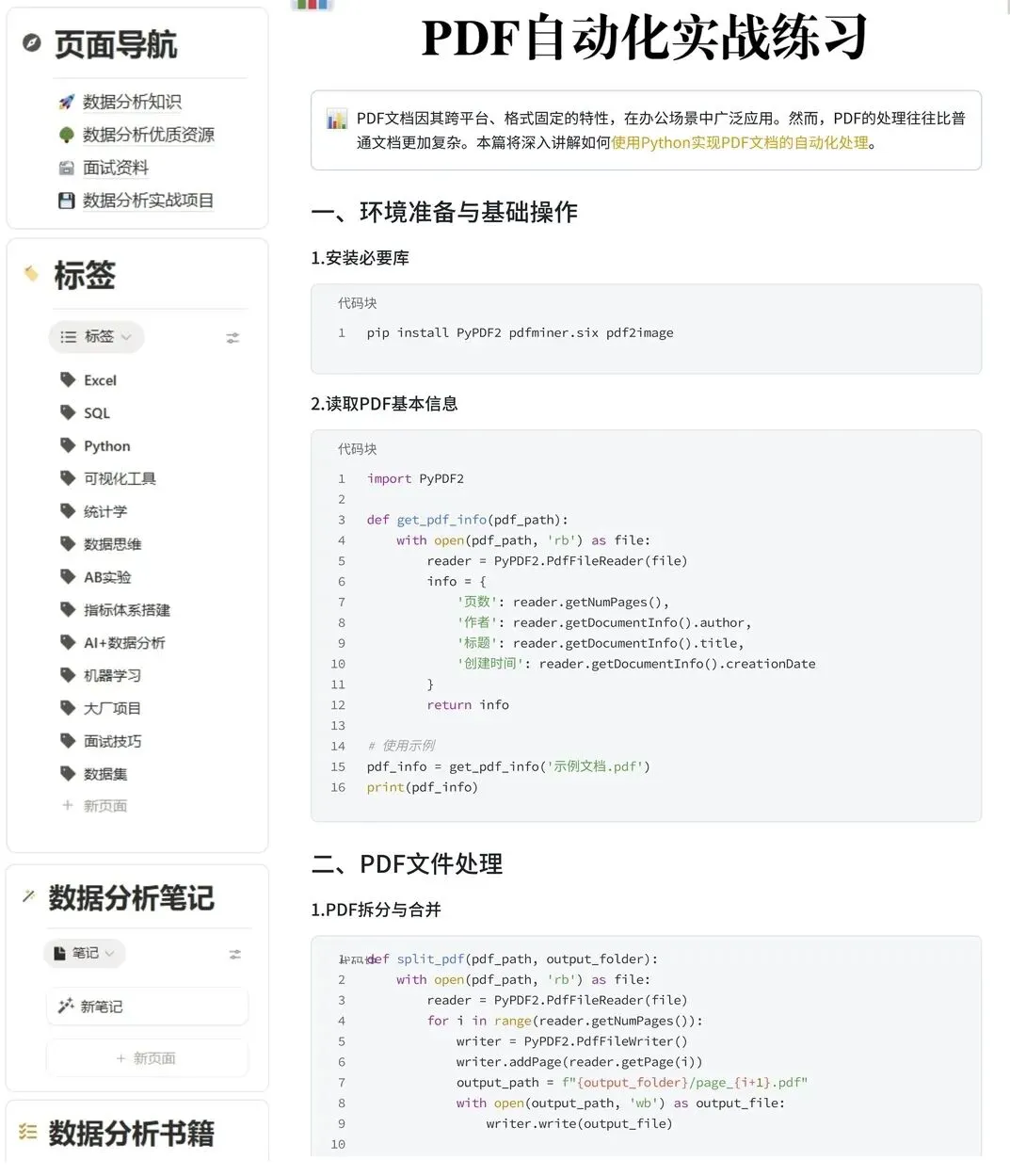The height and width of the screenshot is (1176, 1010).
Task: Click the yellow tag icon beside 标签 heading
Action: click(31, 274)
